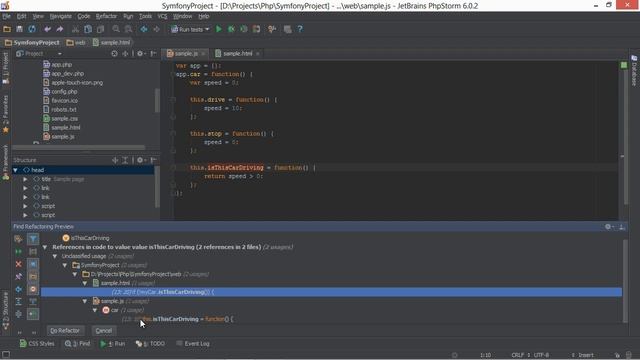Open Structure panel gear settings
640x360 pixels.
(140, 160)
